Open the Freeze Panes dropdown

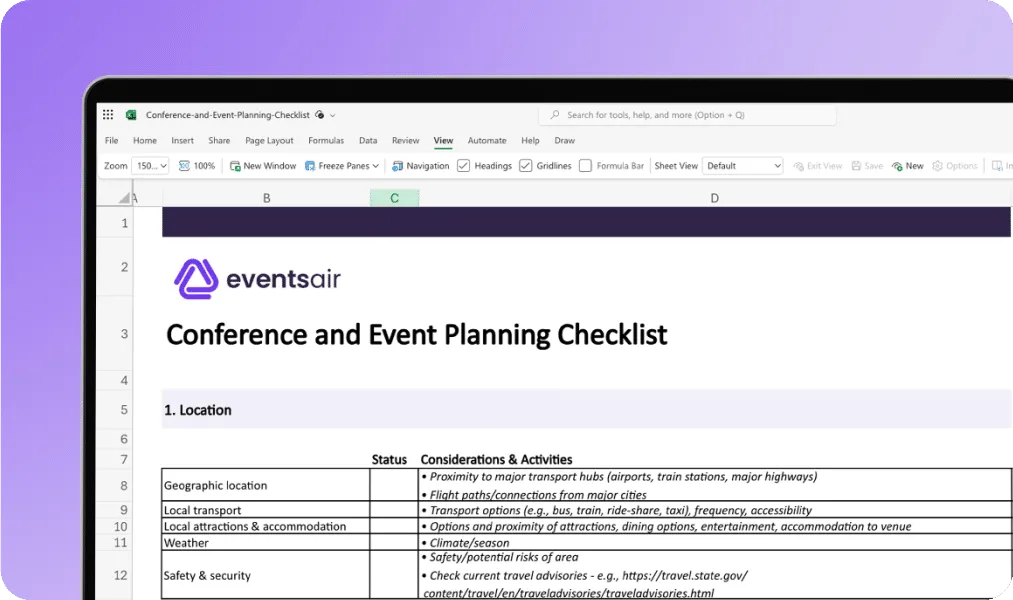(342, 166)
